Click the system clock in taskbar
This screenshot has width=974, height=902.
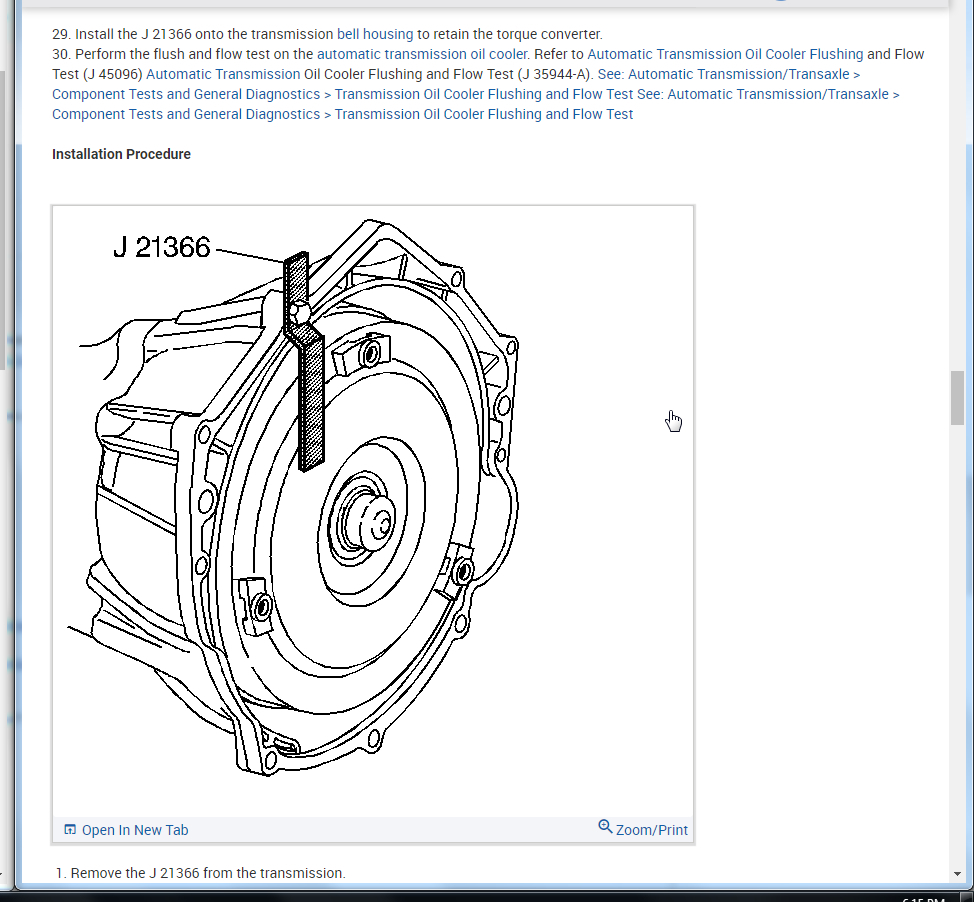[x=923, y=899]
